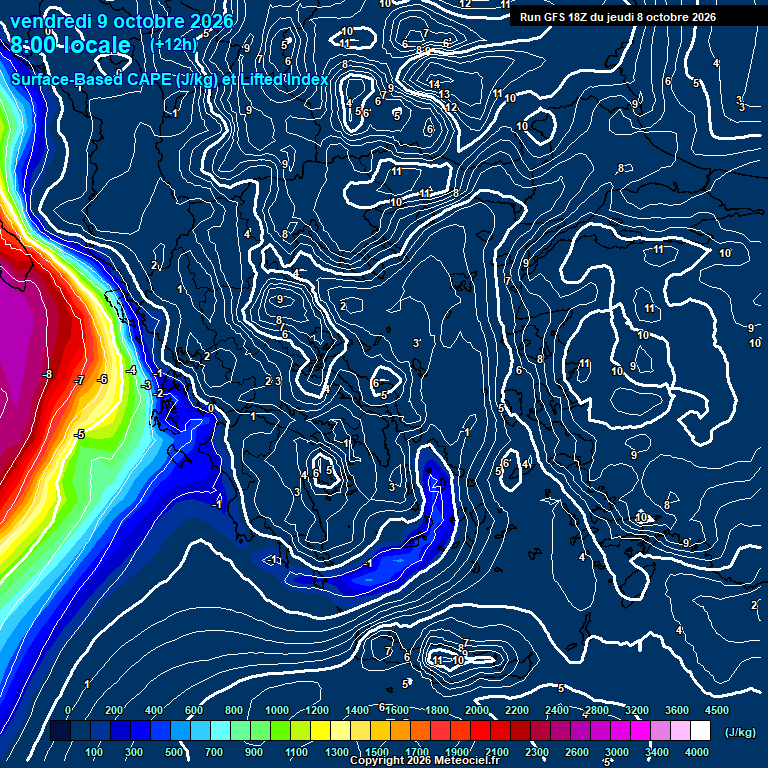Image resolution: width=768 pixels, height=768 pixels.
Task: Click the '(+12h)' forecast offset text
Action: pyautogui.click(x=173, y=45)
